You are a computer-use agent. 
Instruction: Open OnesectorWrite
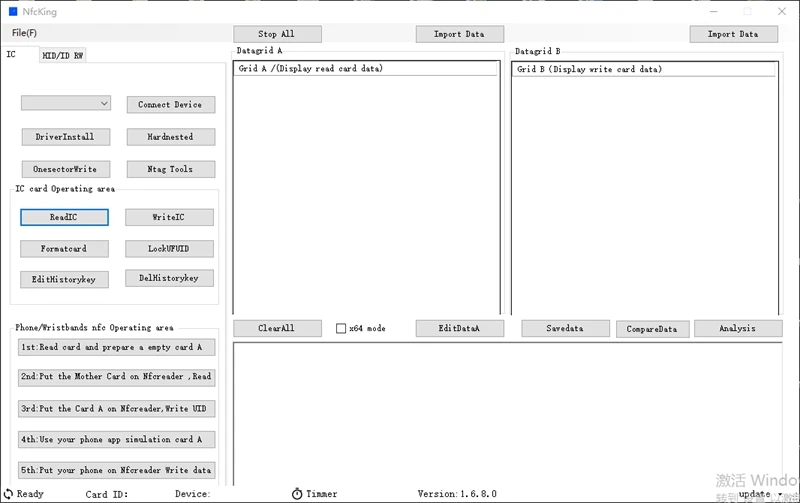click(66, 169)
